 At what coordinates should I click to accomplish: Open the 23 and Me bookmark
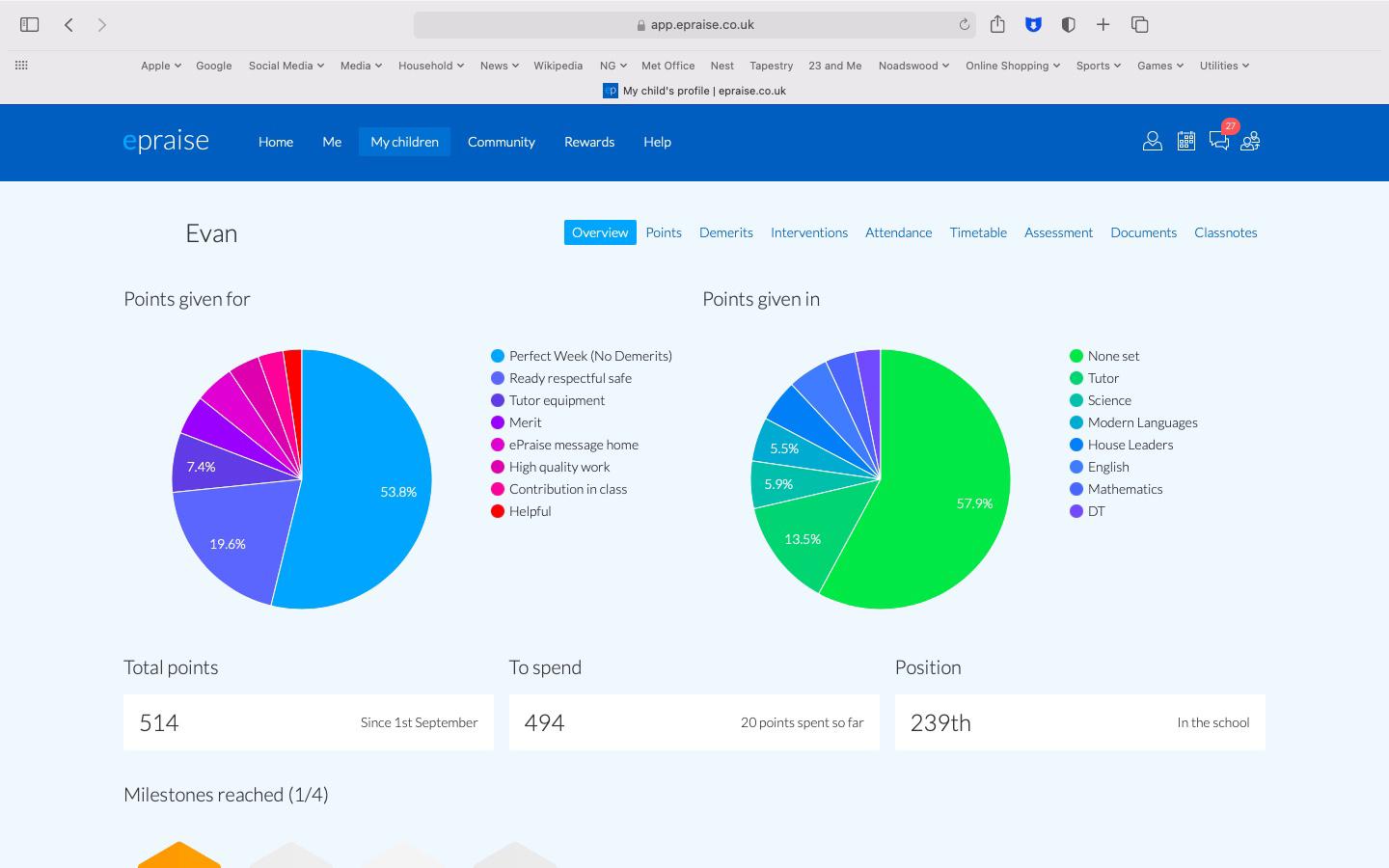coord(835,66)
